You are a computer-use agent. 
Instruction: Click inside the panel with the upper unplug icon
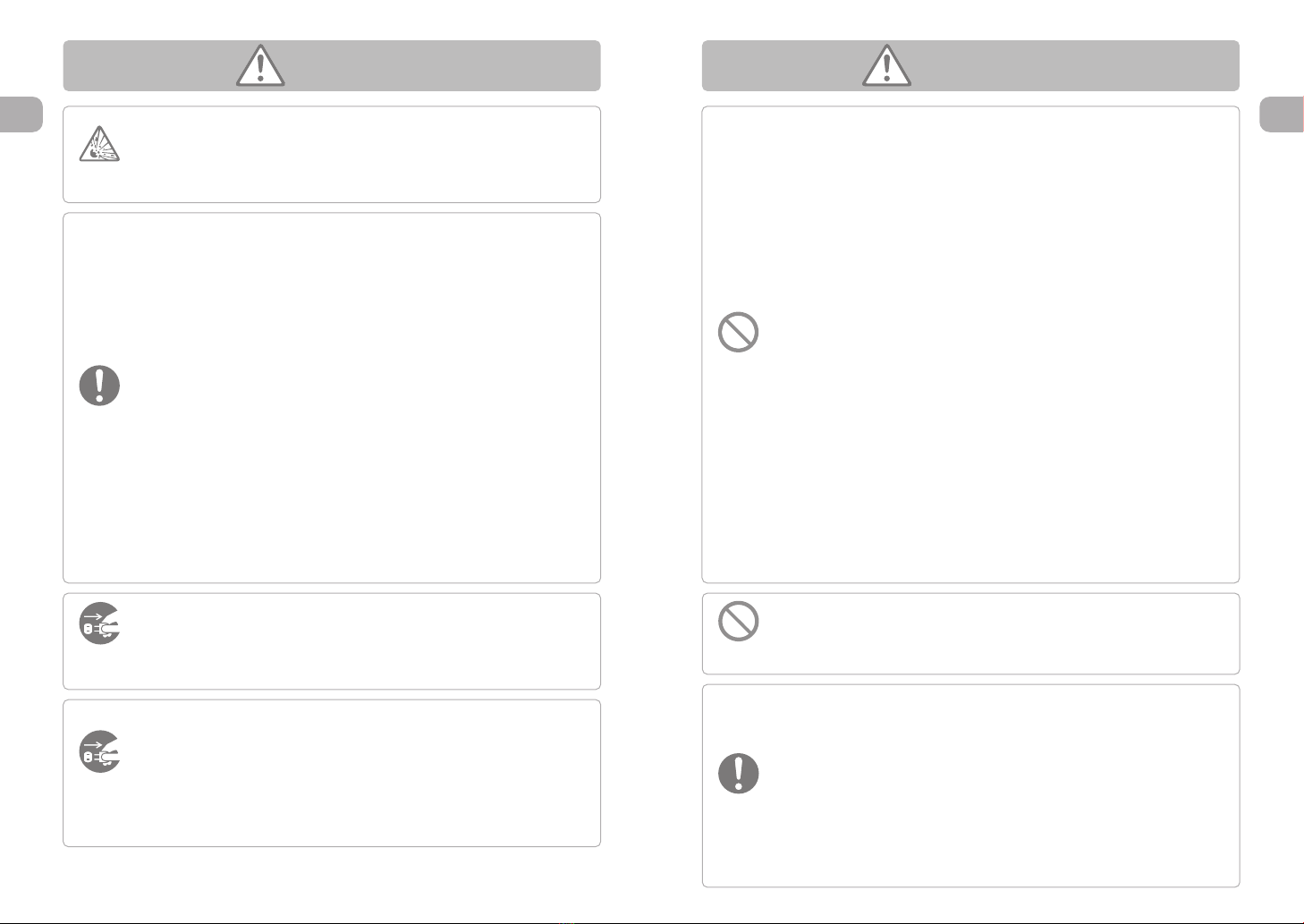(358, 641)
